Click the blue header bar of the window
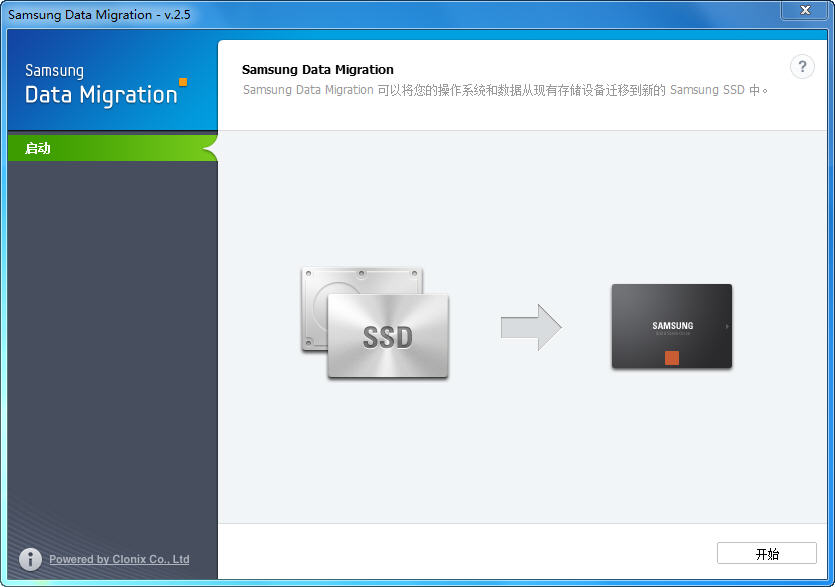Screen dimensions: 835x587 tap(400, 13)
